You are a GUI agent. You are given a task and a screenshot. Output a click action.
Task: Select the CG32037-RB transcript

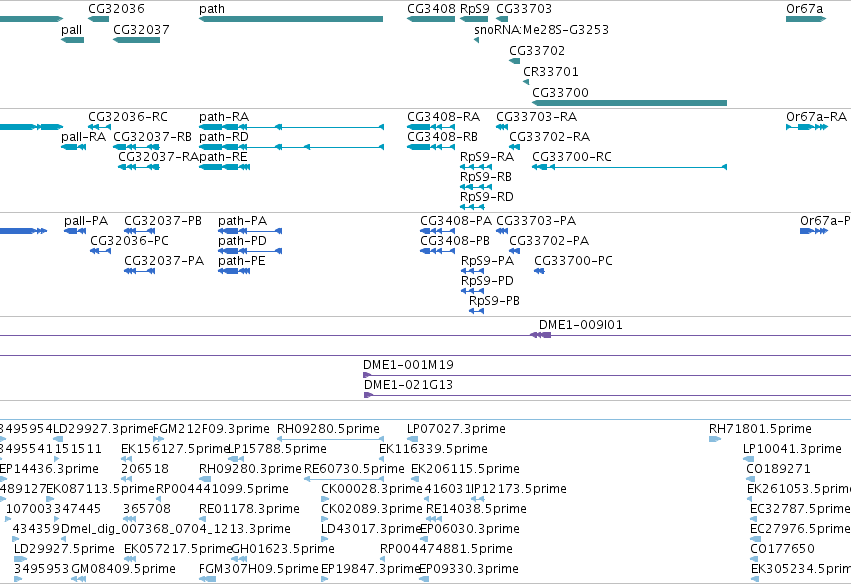(136, 147)
